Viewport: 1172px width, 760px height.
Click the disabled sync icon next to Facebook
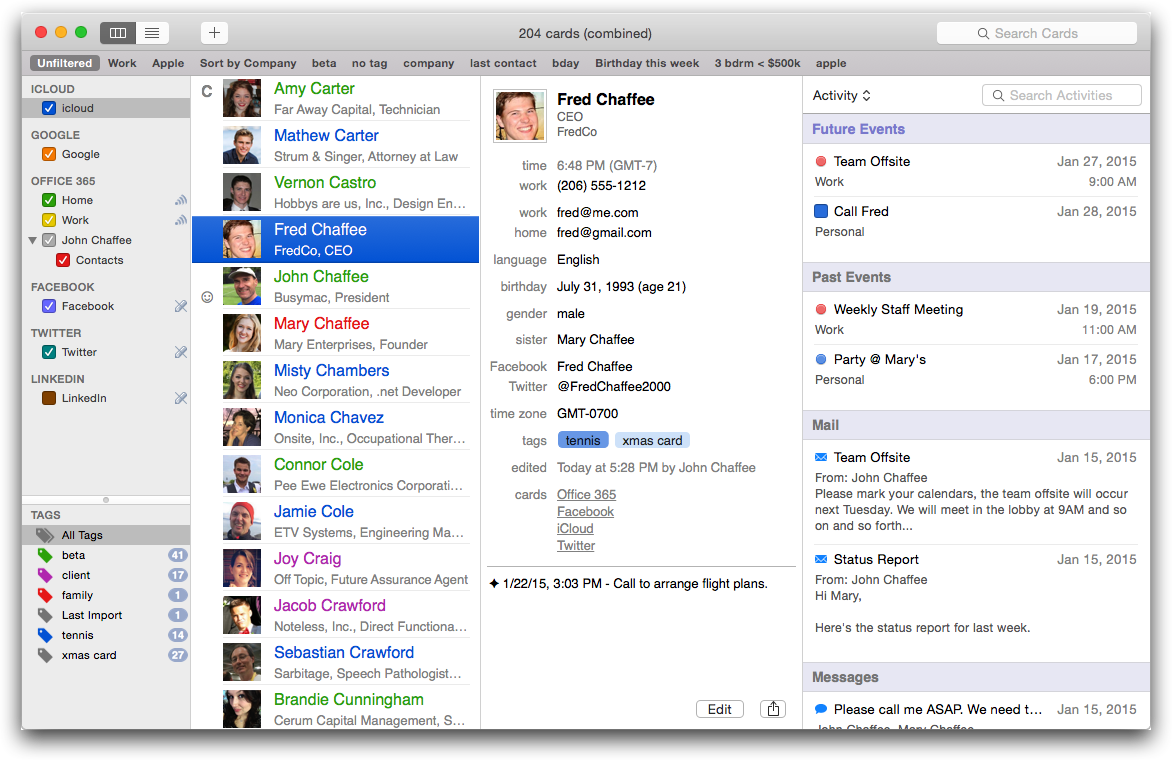[x=180, y=306]
